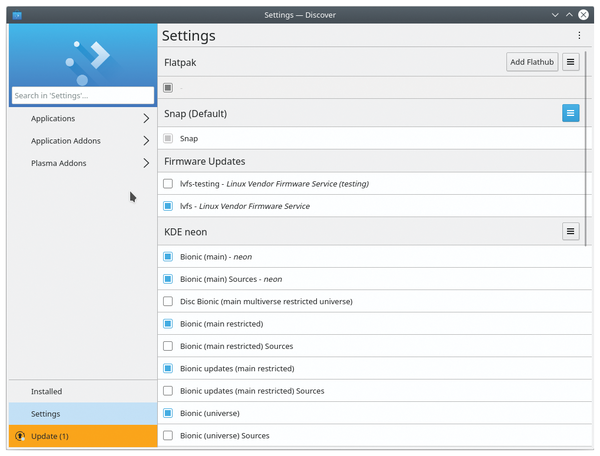Enable the lvfs-testing firmware source
Viewport: 600px width, 456px height.
point(168,184)
